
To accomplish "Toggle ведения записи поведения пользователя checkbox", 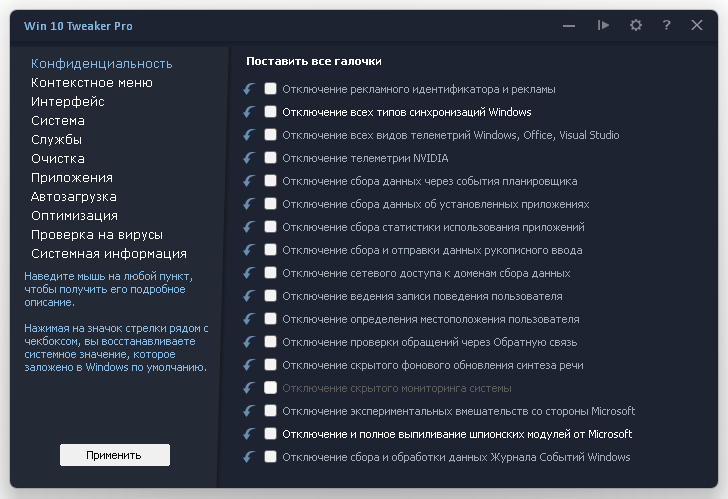I will 270,295.
